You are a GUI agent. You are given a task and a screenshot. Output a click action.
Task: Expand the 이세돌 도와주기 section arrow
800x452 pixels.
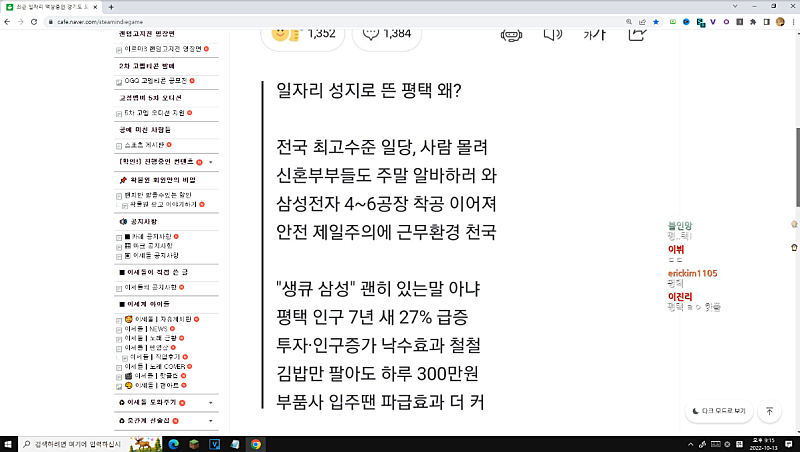211,403
